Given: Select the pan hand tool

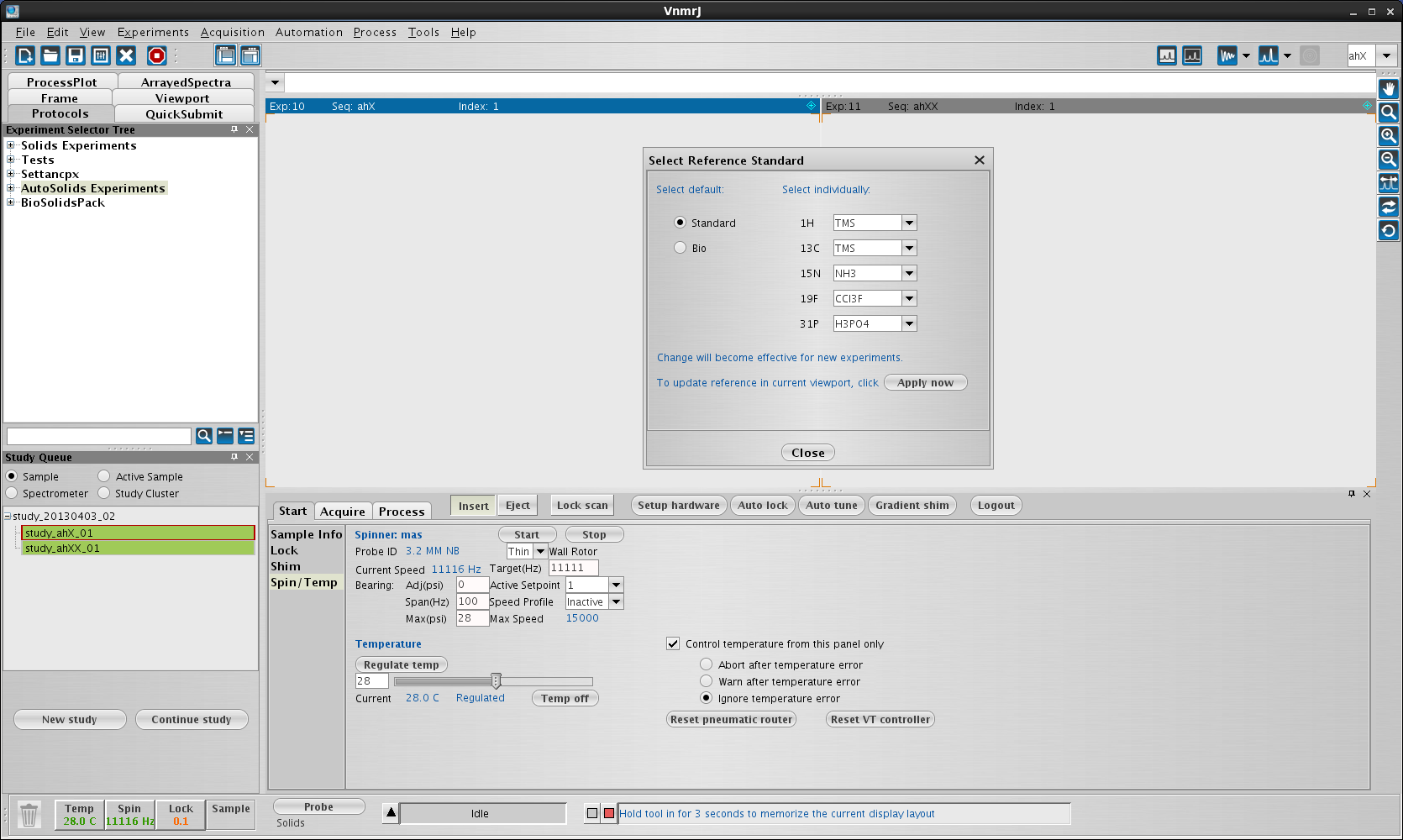Looking at the screenshot, I should coord(1389,89).
